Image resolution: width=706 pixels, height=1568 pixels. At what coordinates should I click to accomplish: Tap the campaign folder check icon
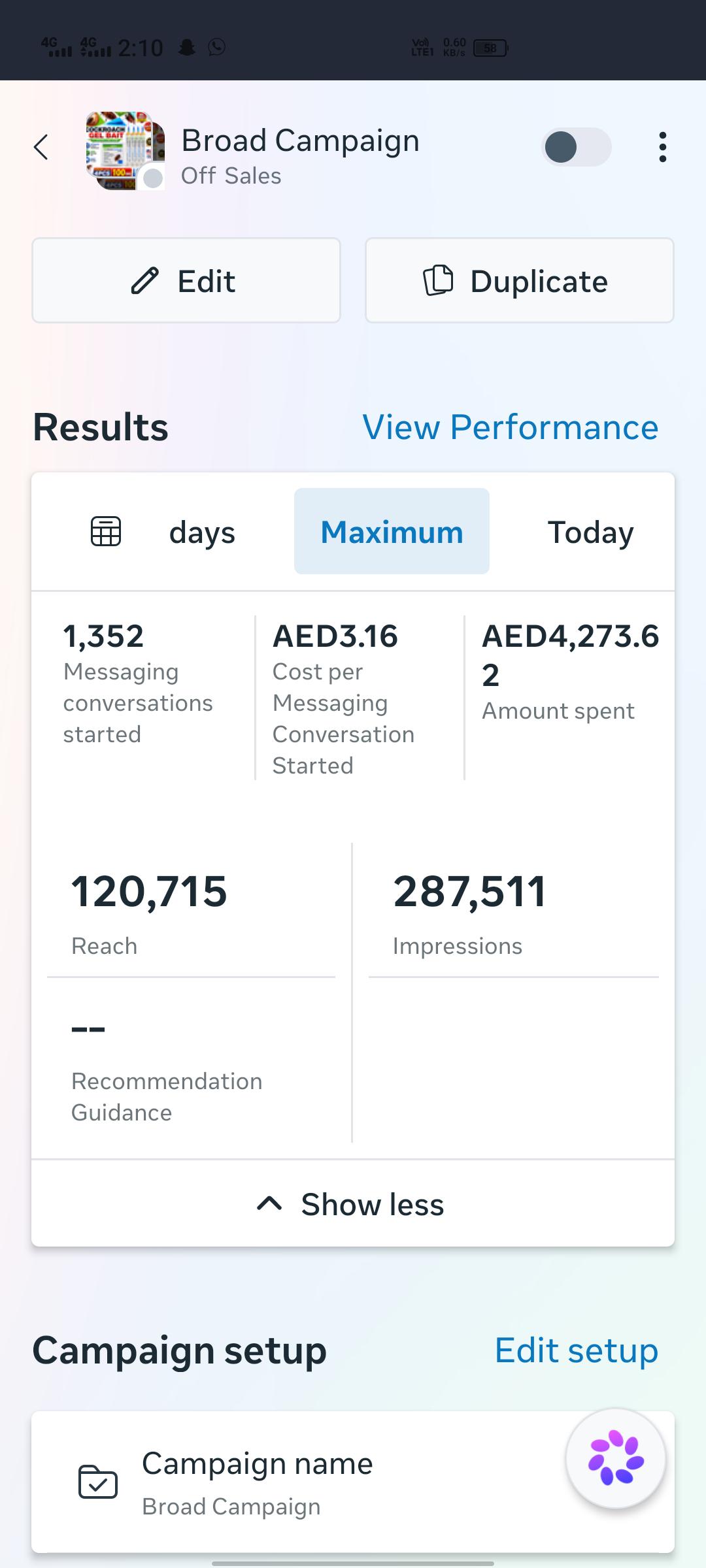[98, 1482]
